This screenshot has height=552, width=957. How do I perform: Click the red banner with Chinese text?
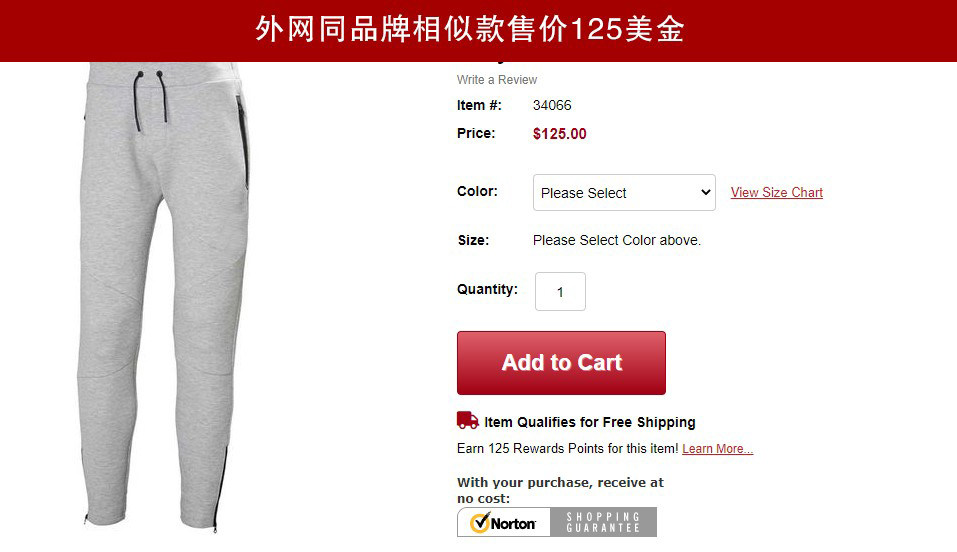click(478, 31)
